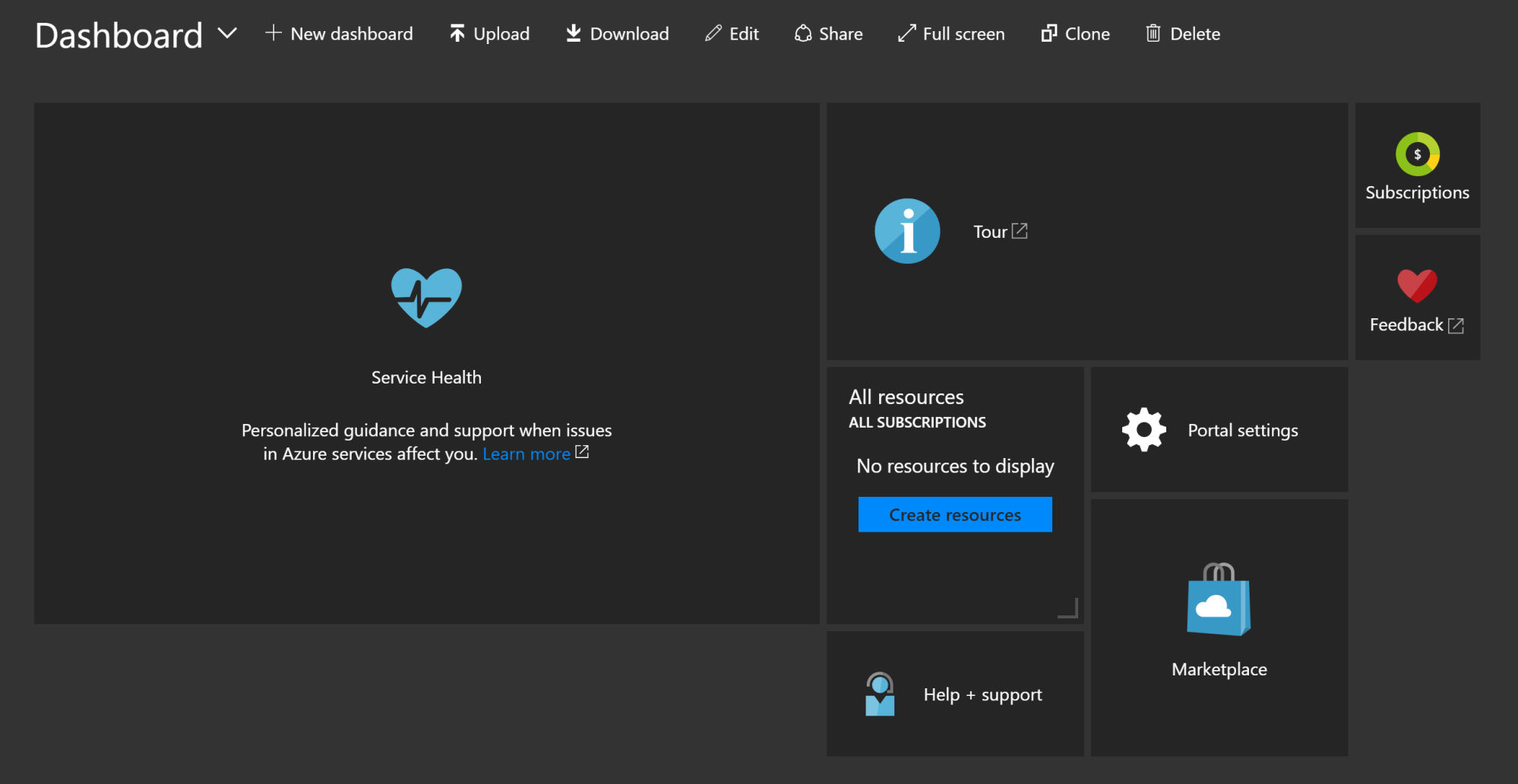Expand the Dashboard selector chevron
1518x784 pixels.
click(227, 33)
